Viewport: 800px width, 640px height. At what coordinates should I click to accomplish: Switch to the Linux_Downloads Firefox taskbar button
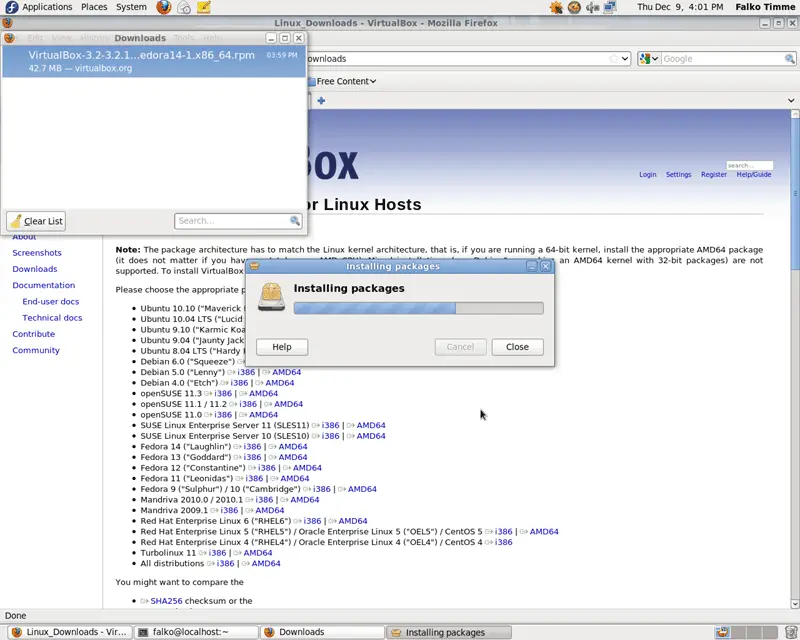[70, 632]
